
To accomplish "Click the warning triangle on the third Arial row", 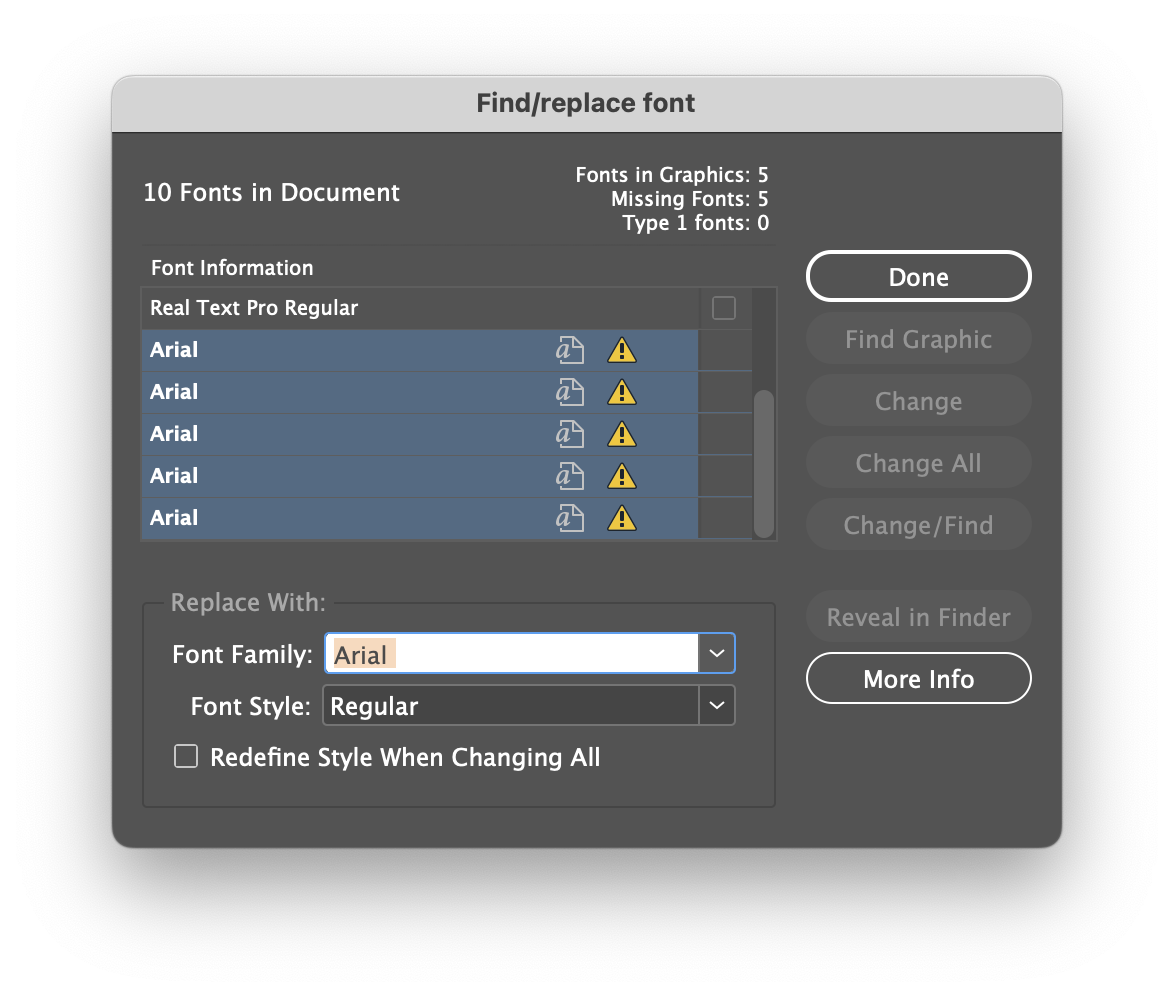I will coord(622,435).
